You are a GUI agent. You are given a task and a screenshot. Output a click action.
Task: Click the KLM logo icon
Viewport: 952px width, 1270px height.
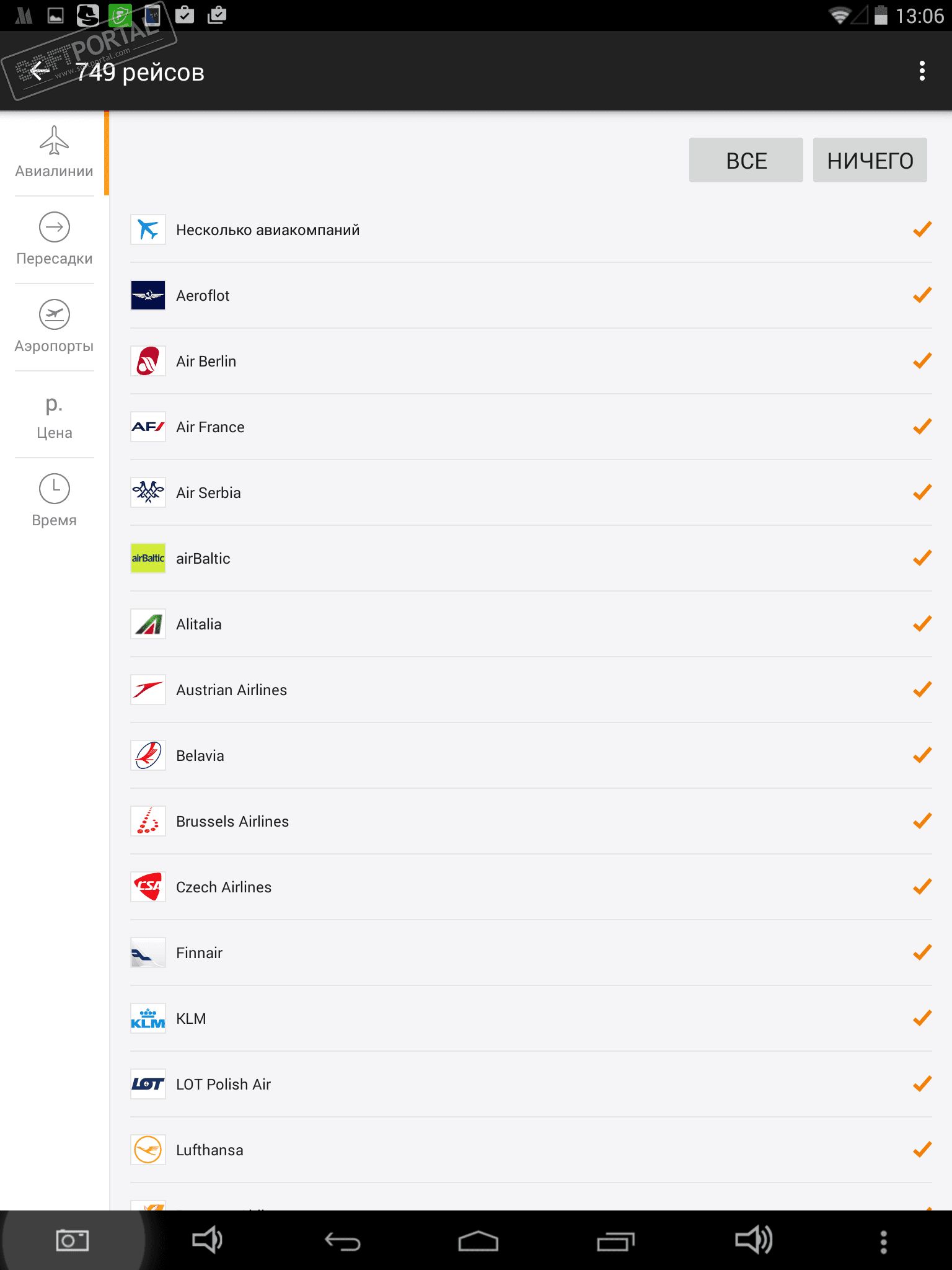[148, 1018]
